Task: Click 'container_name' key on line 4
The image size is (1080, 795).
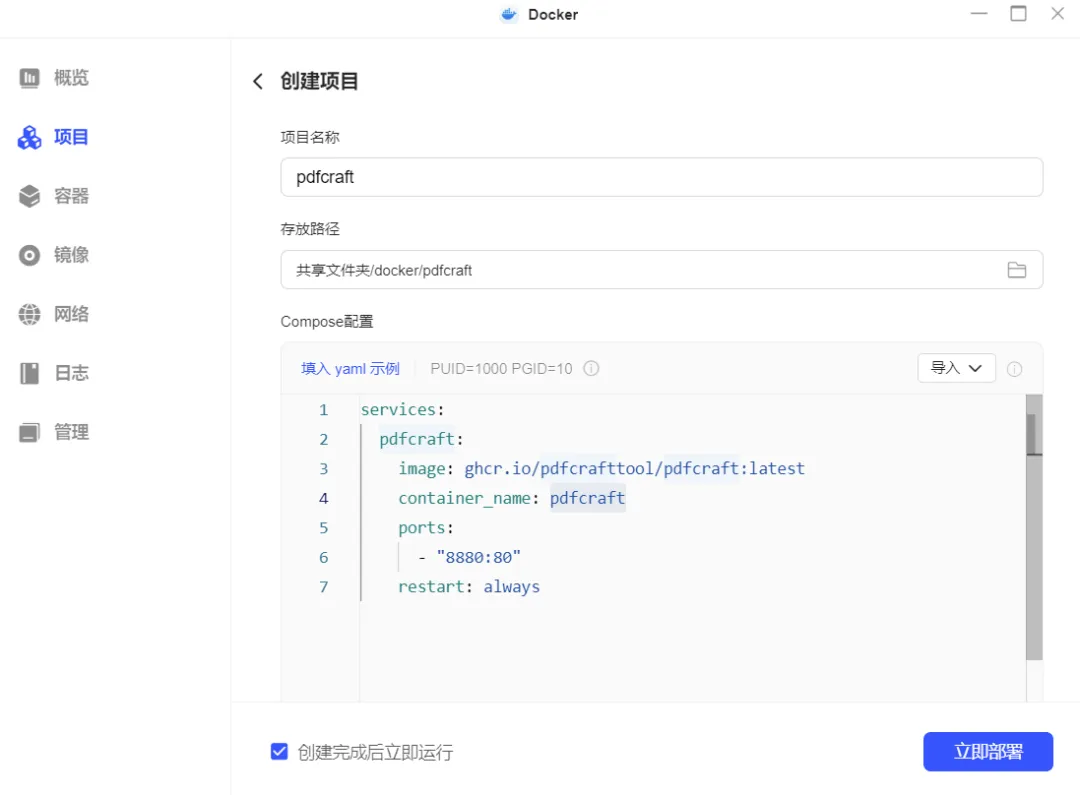Action: click(464, 498)
